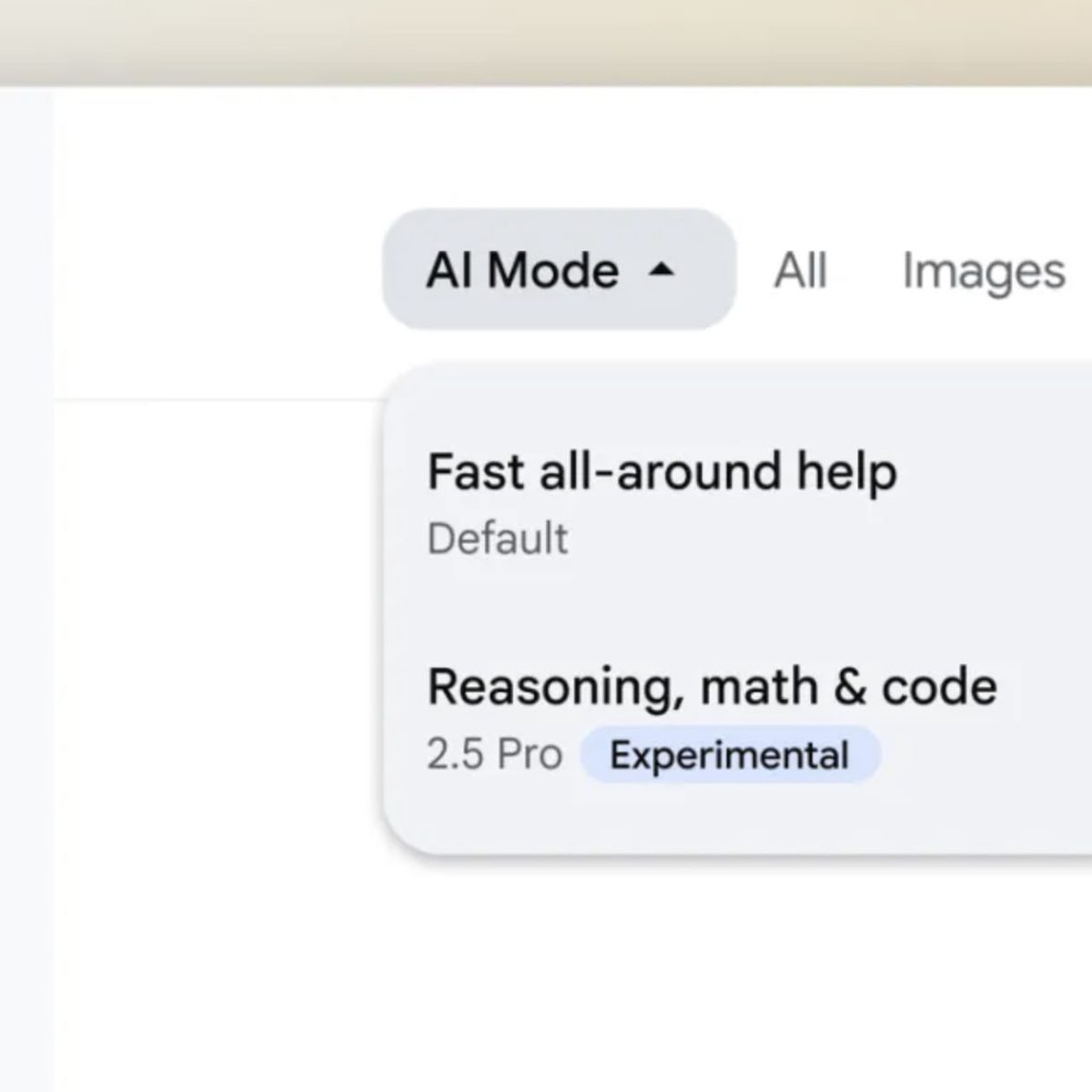This screenshot has width=1092, height=1092.
Task: Click the 2.5 Pro model label
Action: pos(494,754)
